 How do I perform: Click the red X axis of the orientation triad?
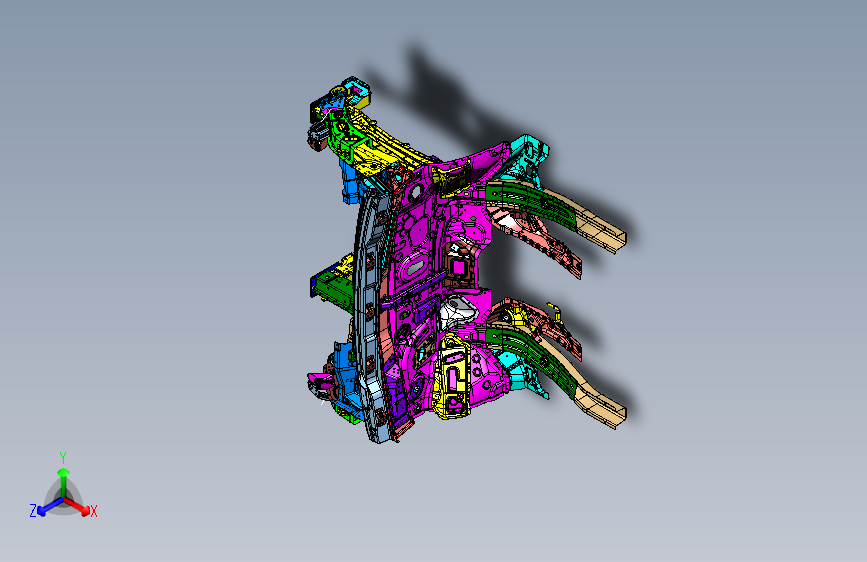79,507
